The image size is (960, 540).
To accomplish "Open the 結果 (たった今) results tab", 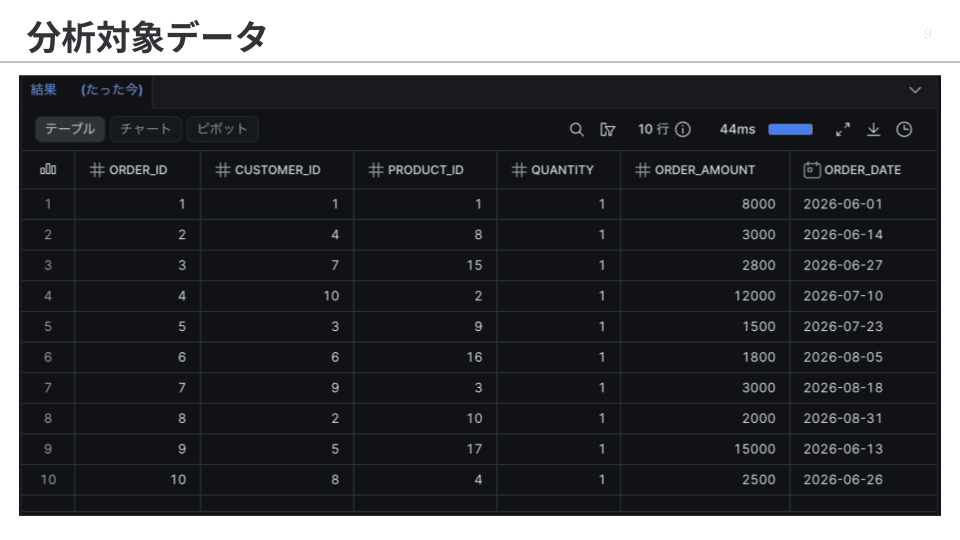I will point(86,90).
